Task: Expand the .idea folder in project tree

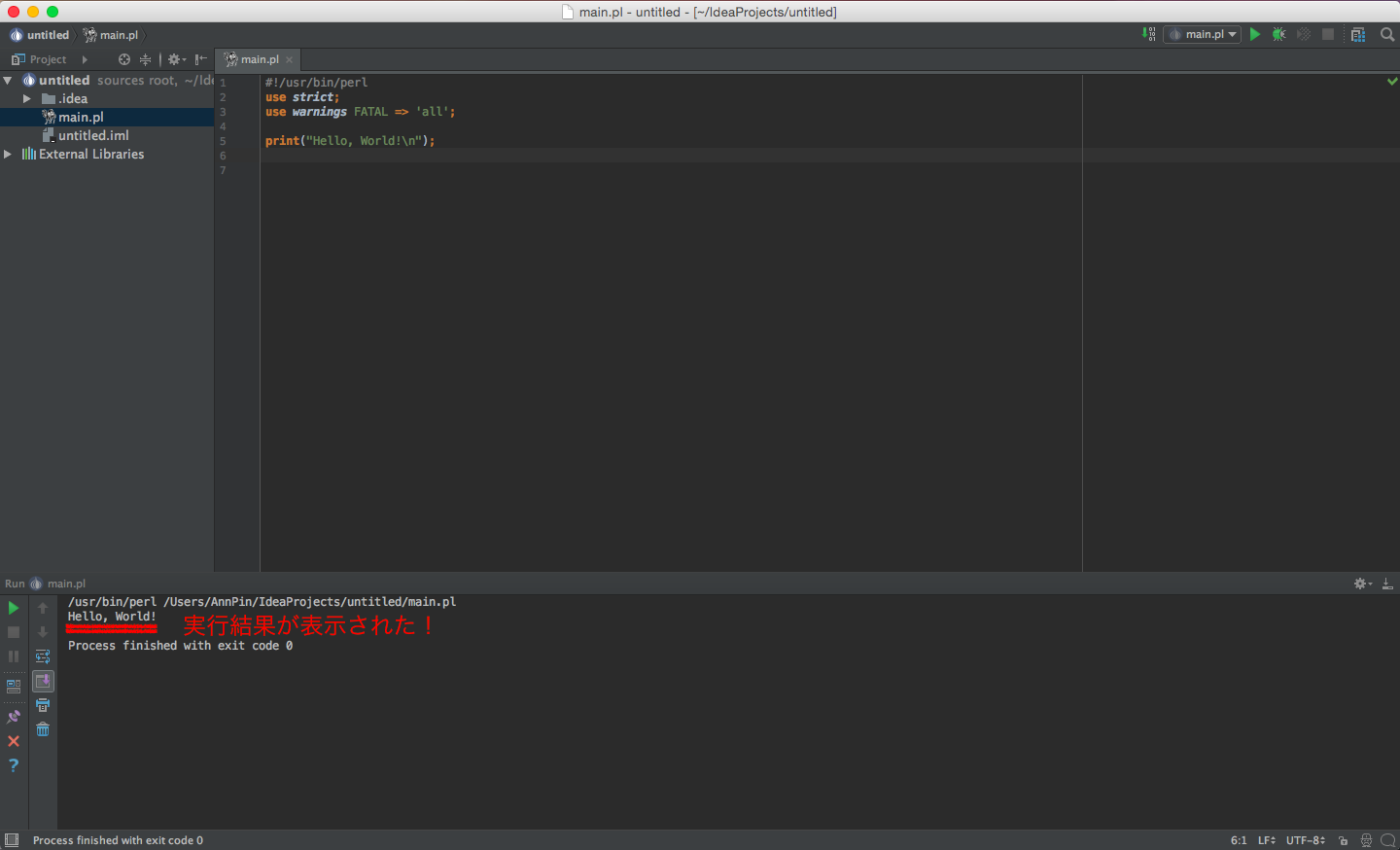Action: (x=27, y=99)
